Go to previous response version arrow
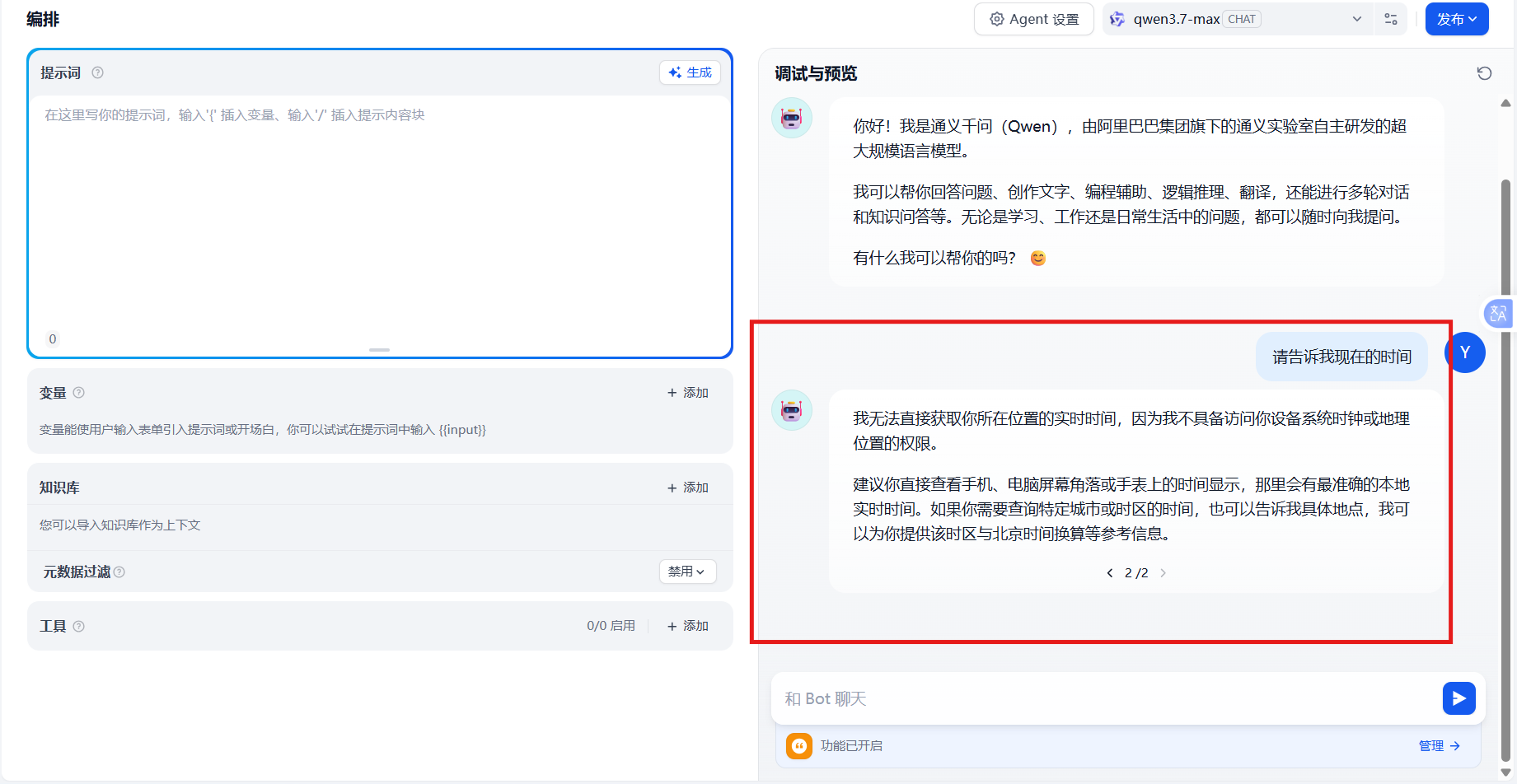 [x=1110, y=573]
